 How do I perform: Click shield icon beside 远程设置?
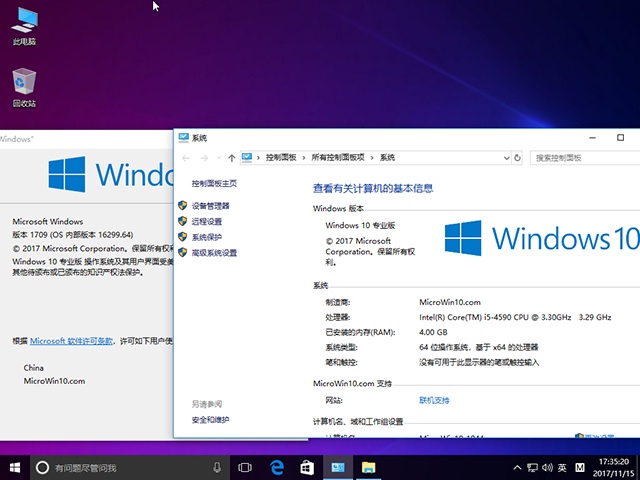pyautogui.click(x=182, y=221)
